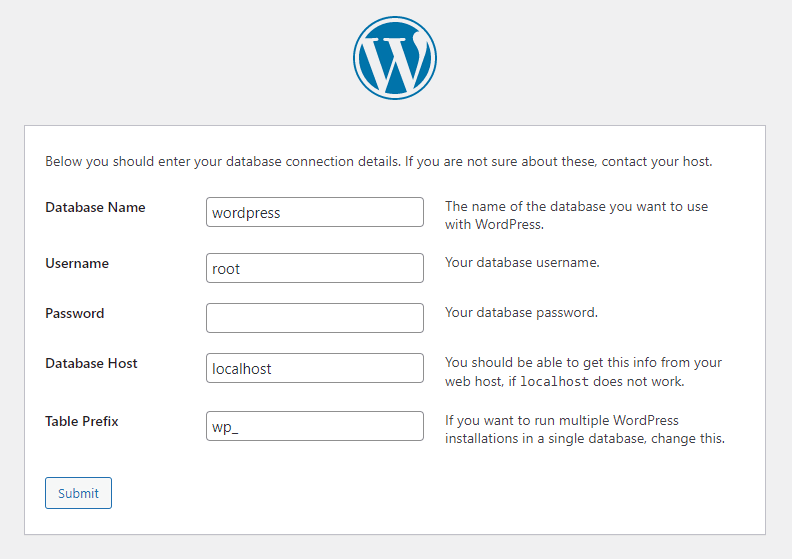792x559 pixels.
Task: Click the "Database Host" label
Action: click(x=91, y=363)
